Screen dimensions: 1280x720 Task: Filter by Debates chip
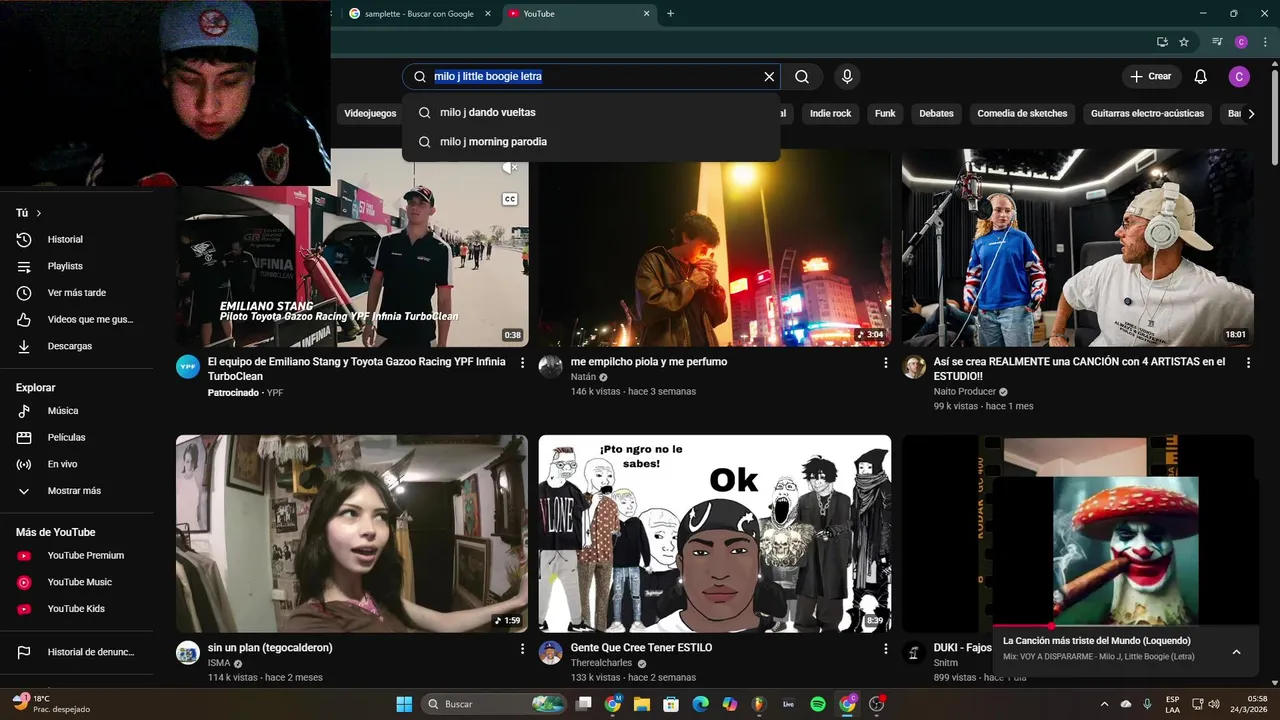936,113
